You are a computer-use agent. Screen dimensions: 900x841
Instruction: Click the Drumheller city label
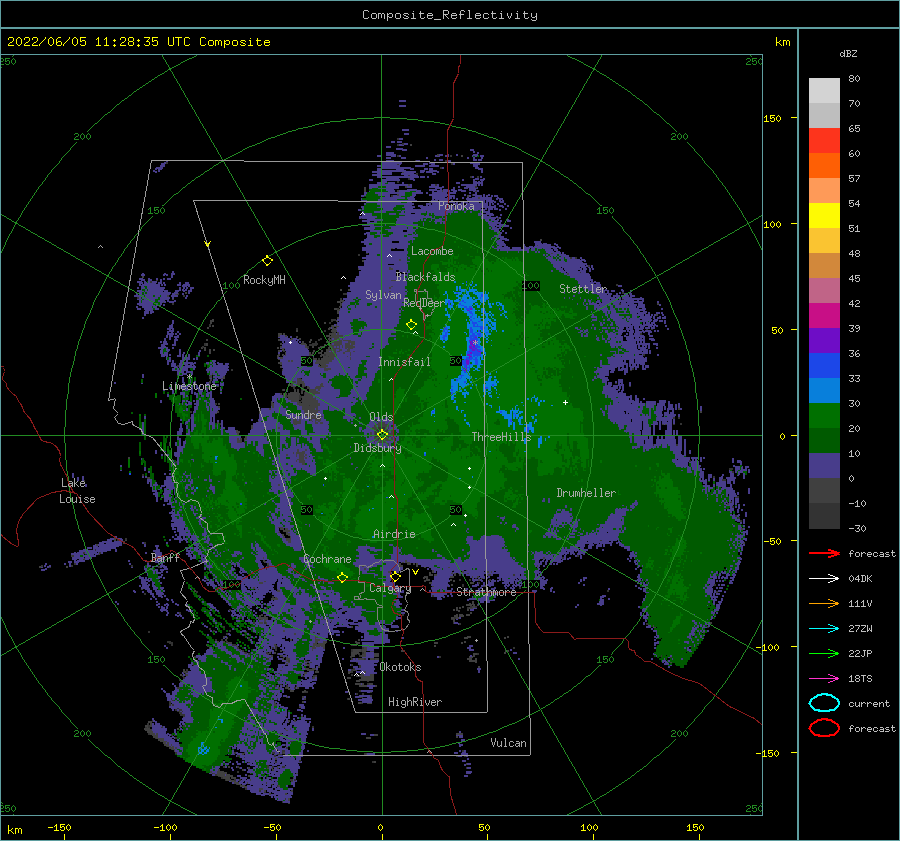(x=586, y=493)
